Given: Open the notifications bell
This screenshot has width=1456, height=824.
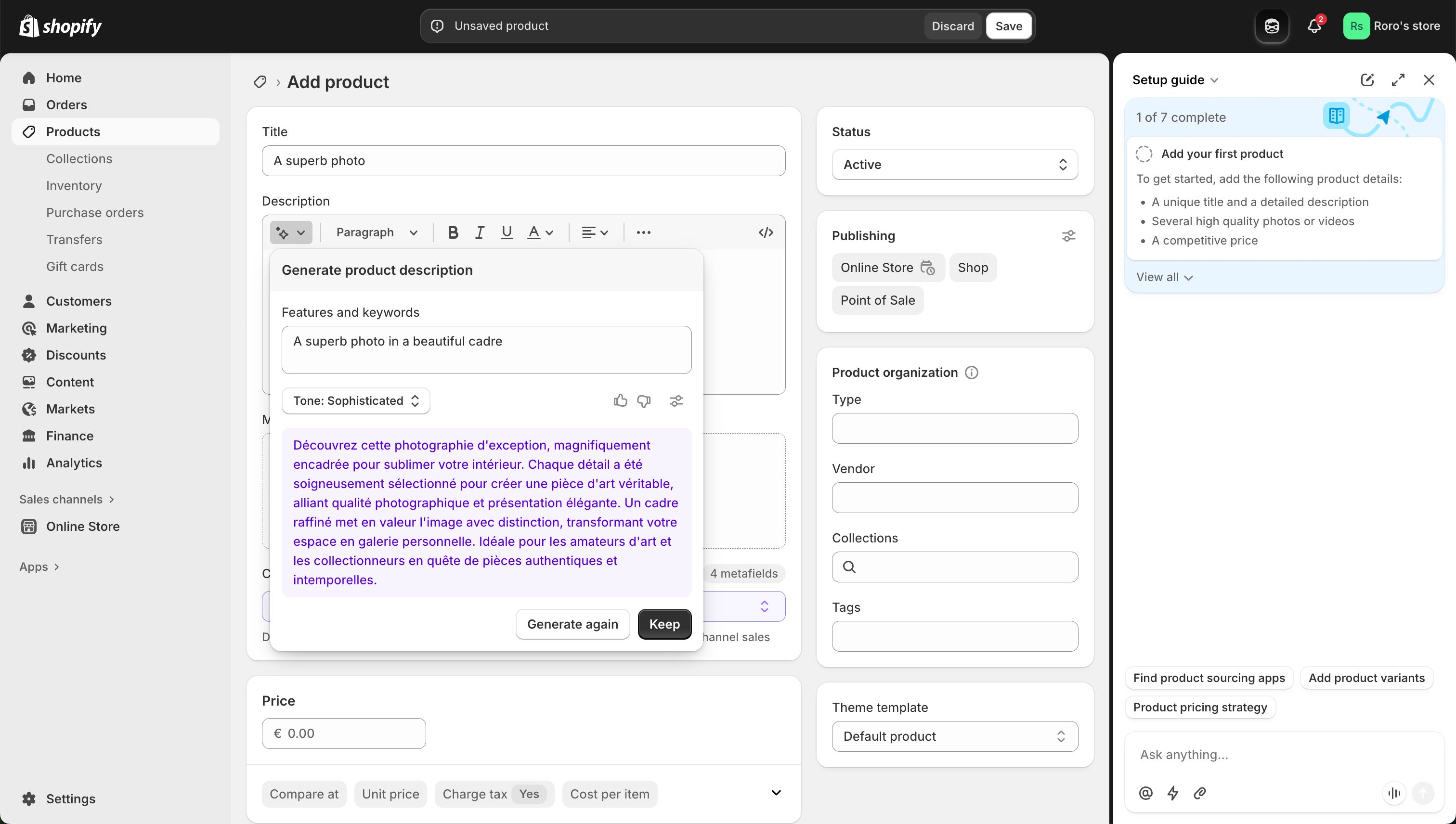Looking at the screenshot, I should pyautogui.click(x=1314, y=26).
